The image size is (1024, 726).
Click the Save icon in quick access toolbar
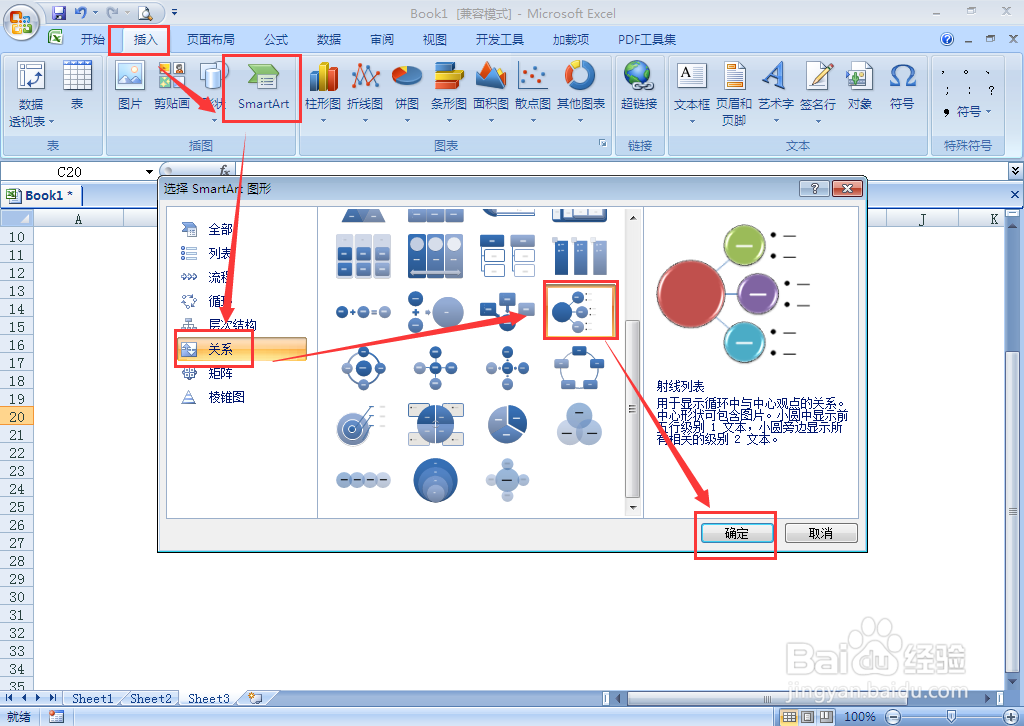(x=59, y=12)
